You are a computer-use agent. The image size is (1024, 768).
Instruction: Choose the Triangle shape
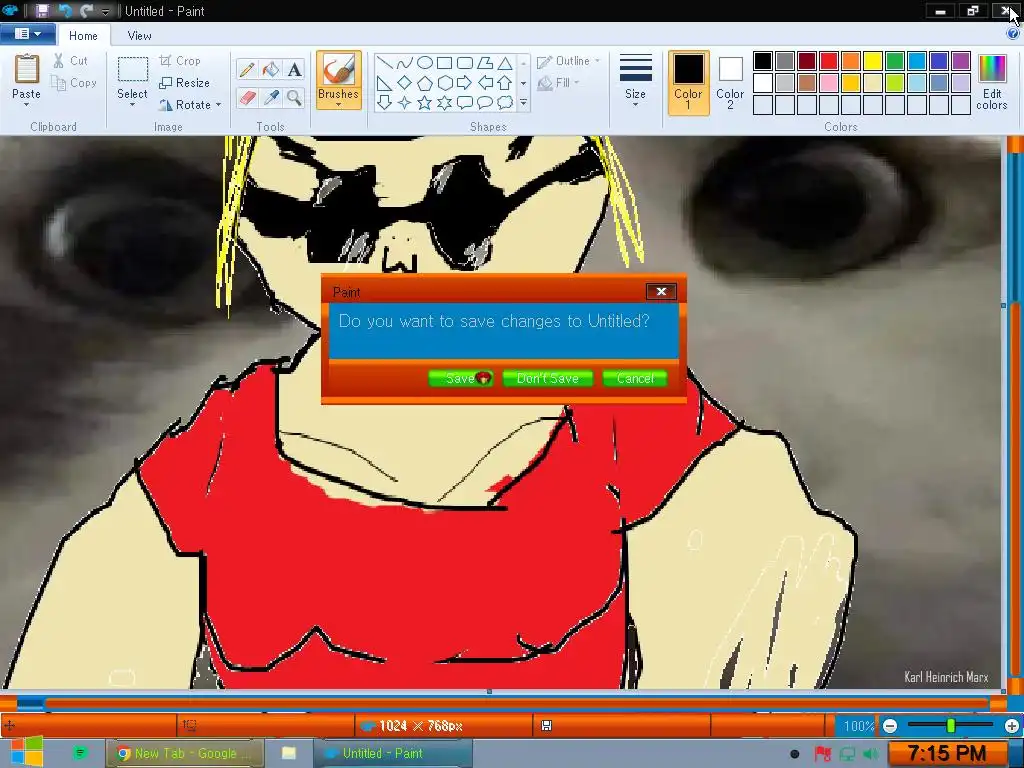[505, 63]
